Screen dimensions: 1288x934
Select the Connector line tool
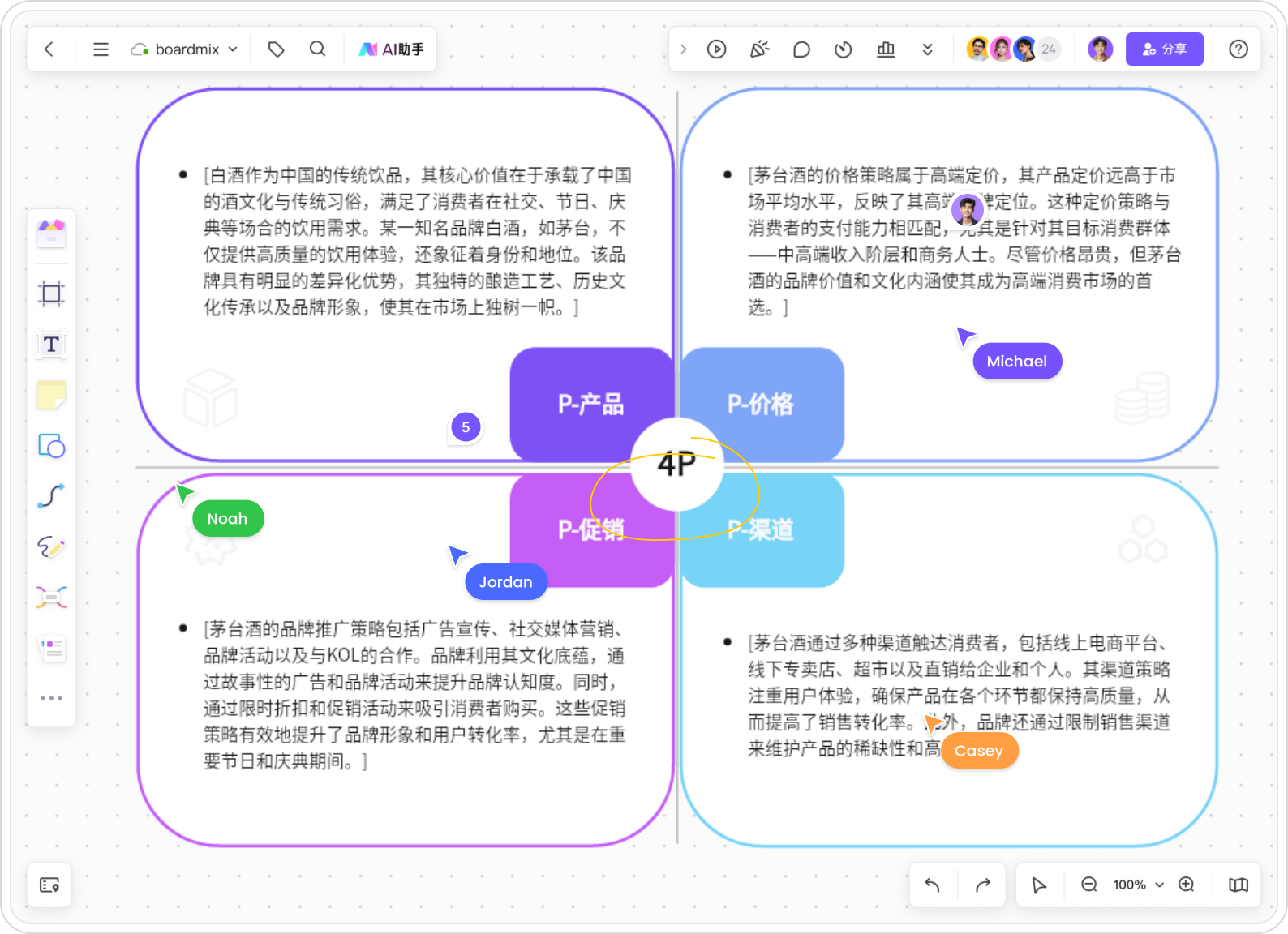(51, 496)
